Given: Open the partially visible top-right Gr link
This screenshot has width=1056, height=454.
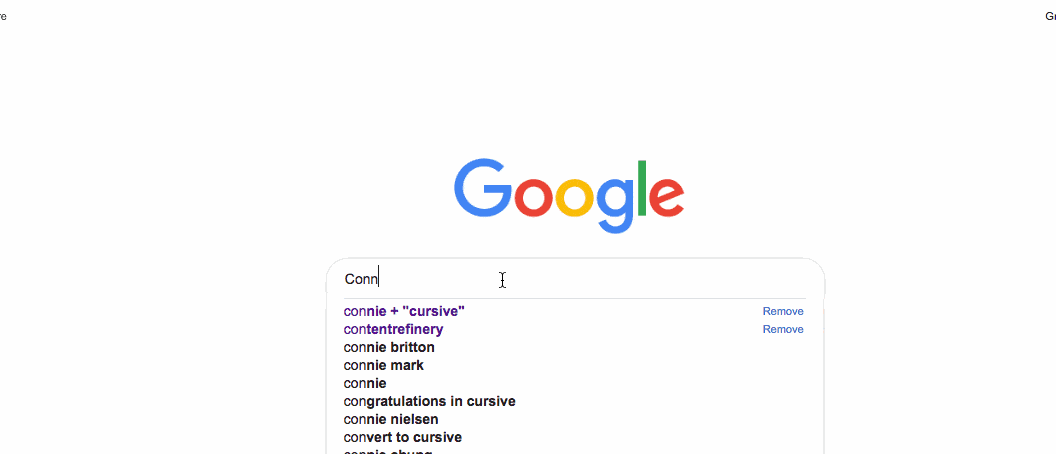Looking at the screenshot, I should click(x=1051, y=17).
